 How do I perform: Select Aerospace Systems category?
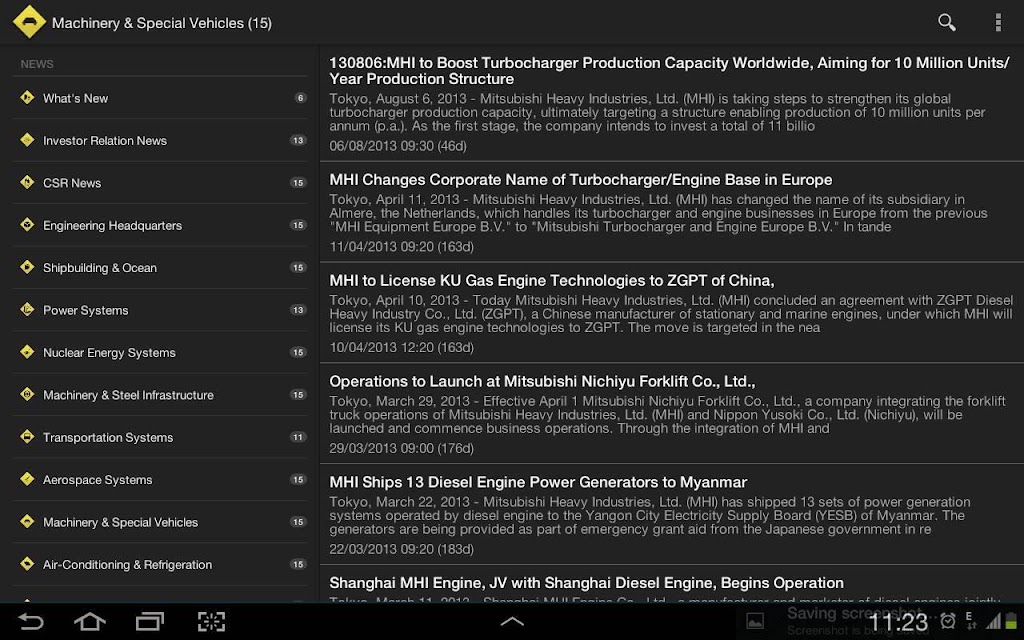(x=160, y=480)
